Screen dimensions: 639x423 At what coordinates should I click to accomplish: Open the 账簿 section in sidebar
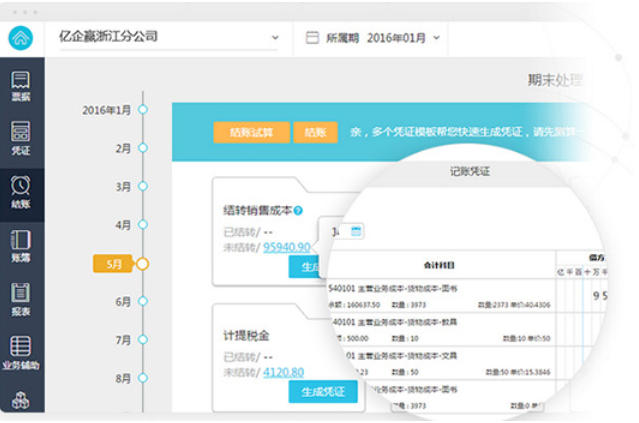(x=20, y=246)
